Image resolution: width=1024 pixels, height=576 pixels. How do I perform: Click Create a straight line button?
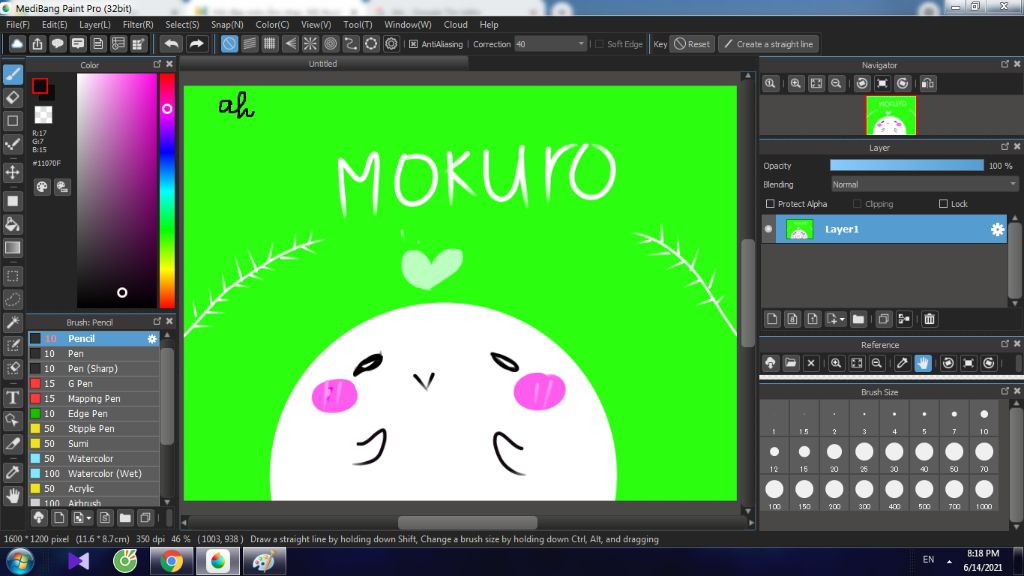point(769,44)
